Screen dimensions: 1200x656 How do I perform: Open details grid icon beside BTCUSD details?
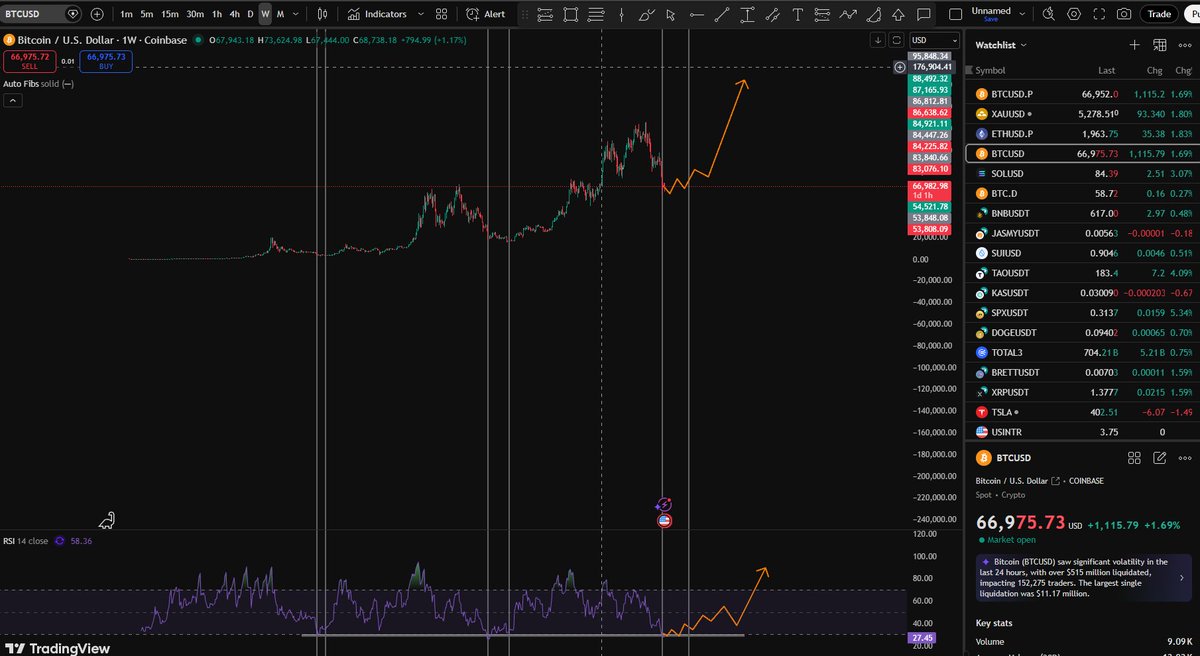1134,458
